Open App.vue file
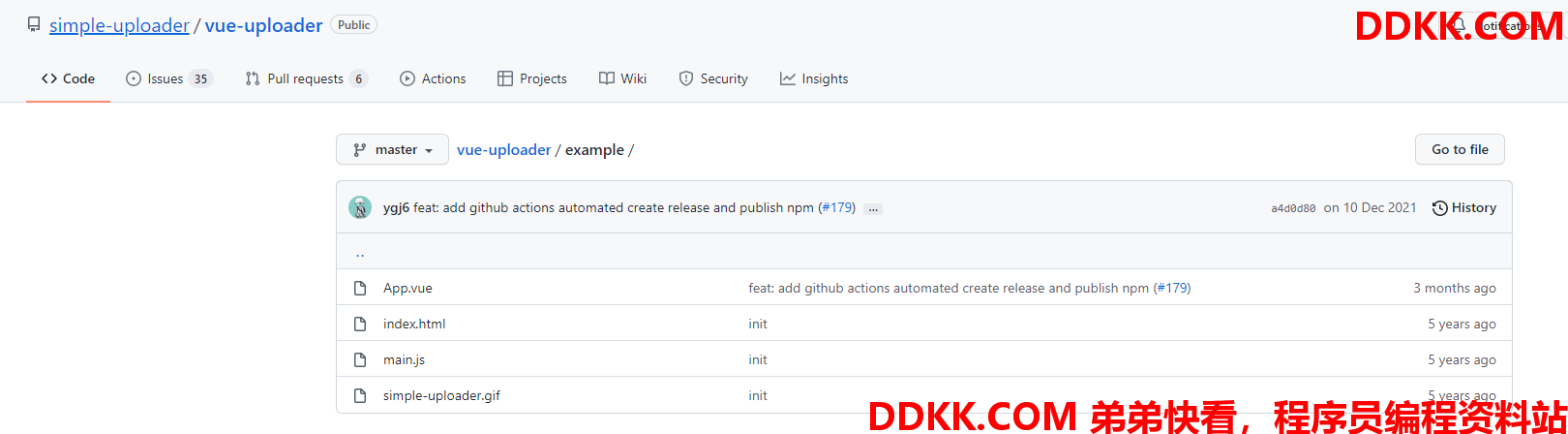 [x=407, y=288]
